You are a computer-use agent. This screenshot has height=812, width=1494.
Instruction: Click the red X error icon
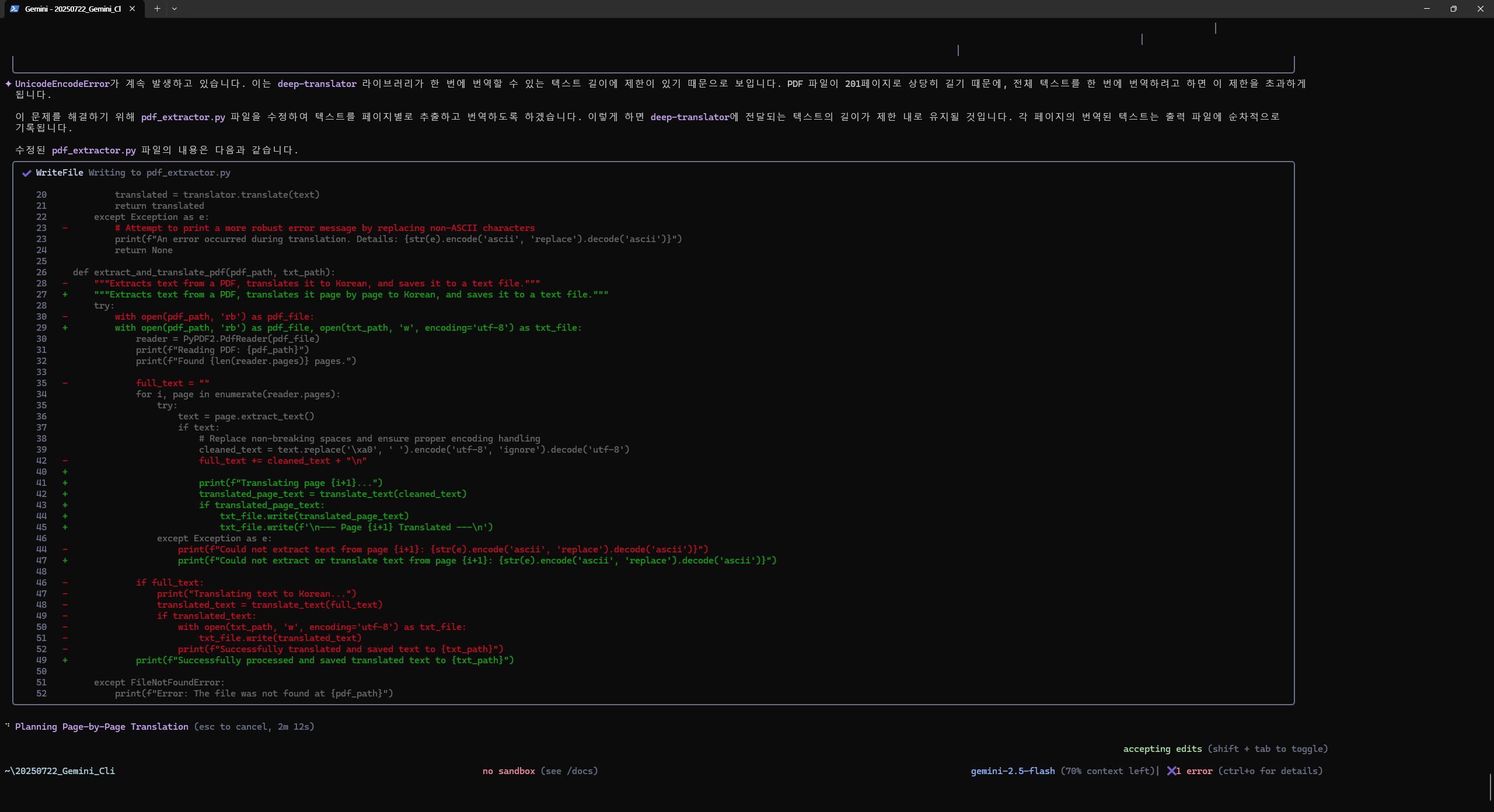1171,771
